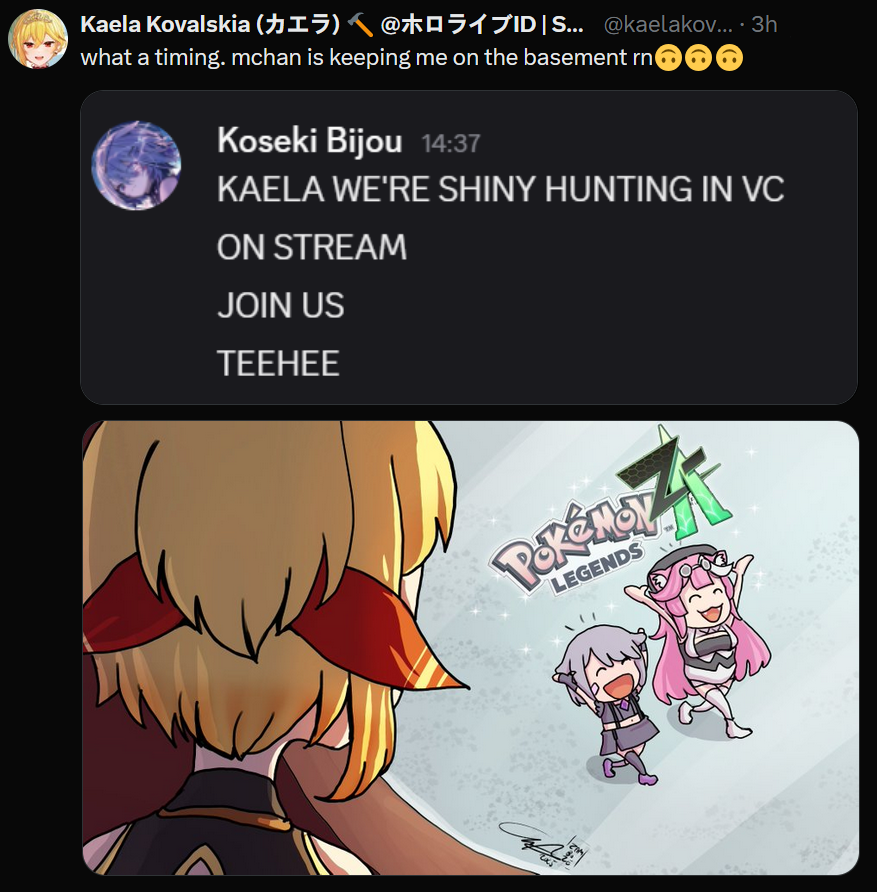This screenshot has width=877, height=892.
Task: Click the tweet text about the basement
Action: point(366,57)
